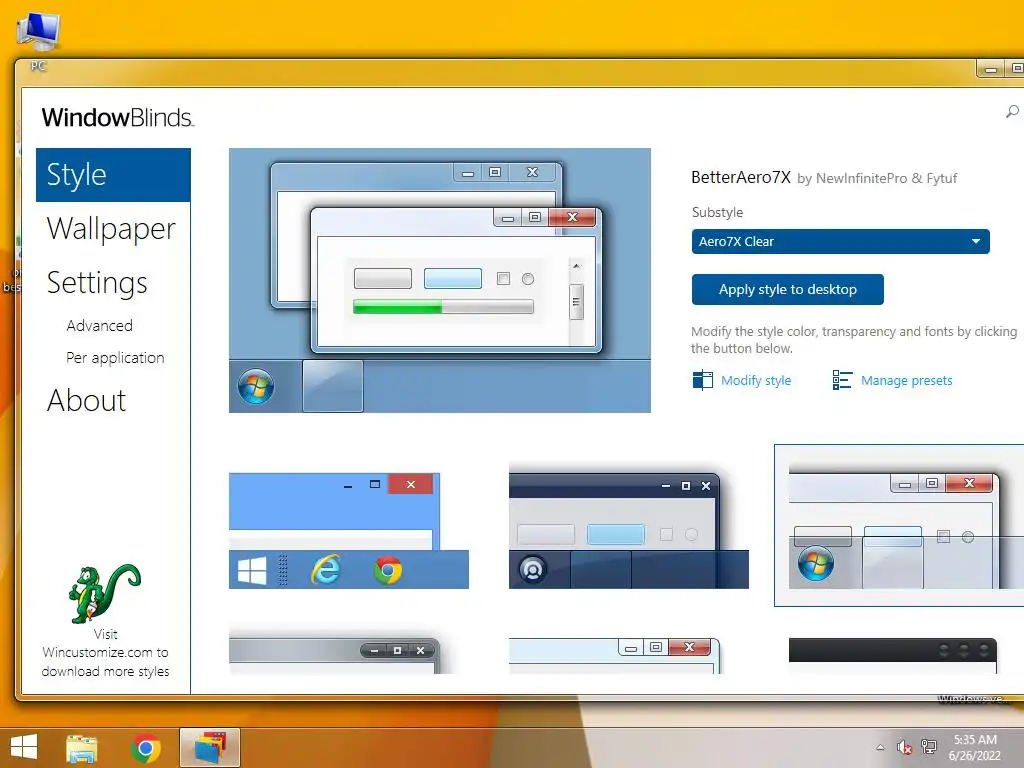Image resolution: width=1024 pixels, height=768 pixels.
Task: Open File Explorer from taskbar
Action: pyautogui.click(x=82, y=748)
